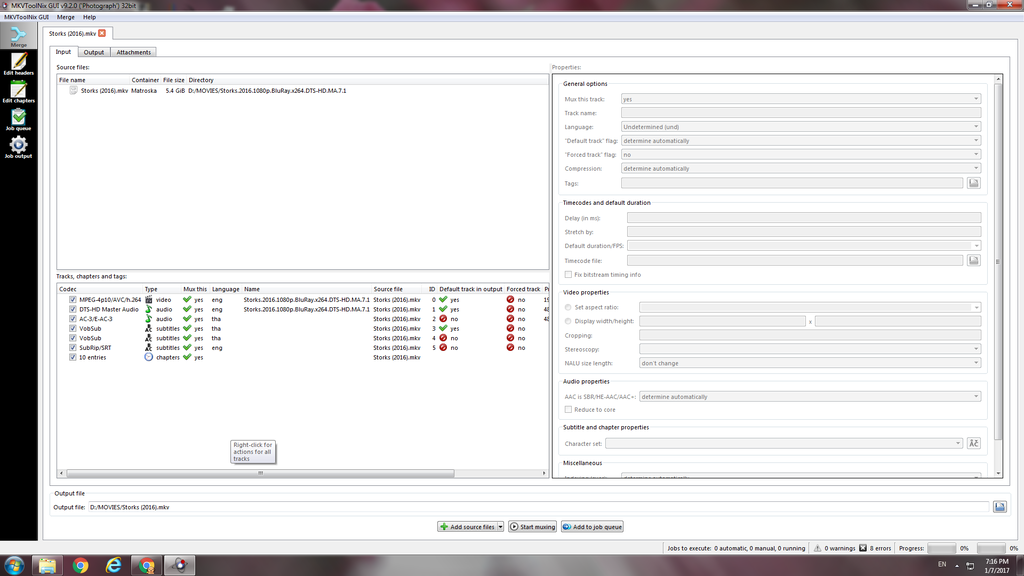Open Character set dropdown
Screen dimensions: 1024x576
784,443
